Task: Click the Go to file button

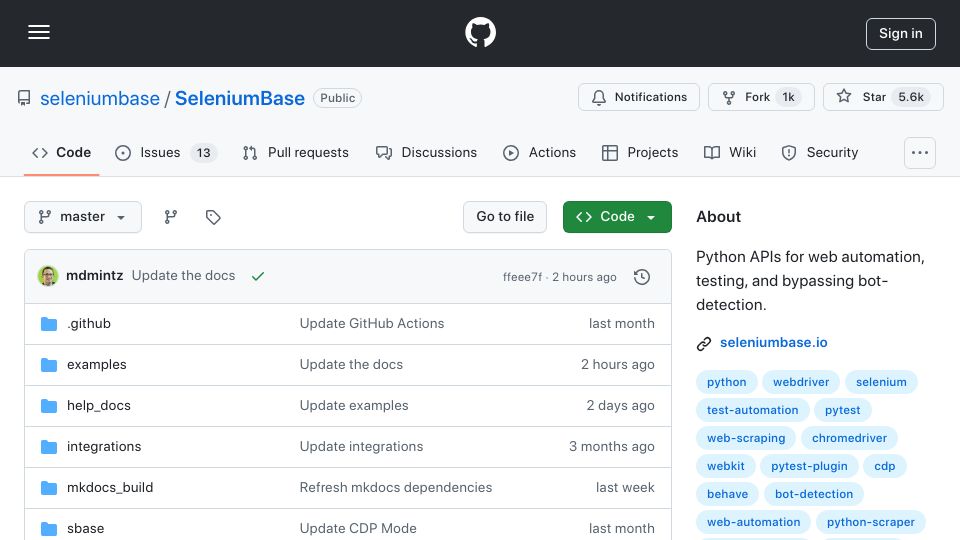Action: [x=504, y=217]
